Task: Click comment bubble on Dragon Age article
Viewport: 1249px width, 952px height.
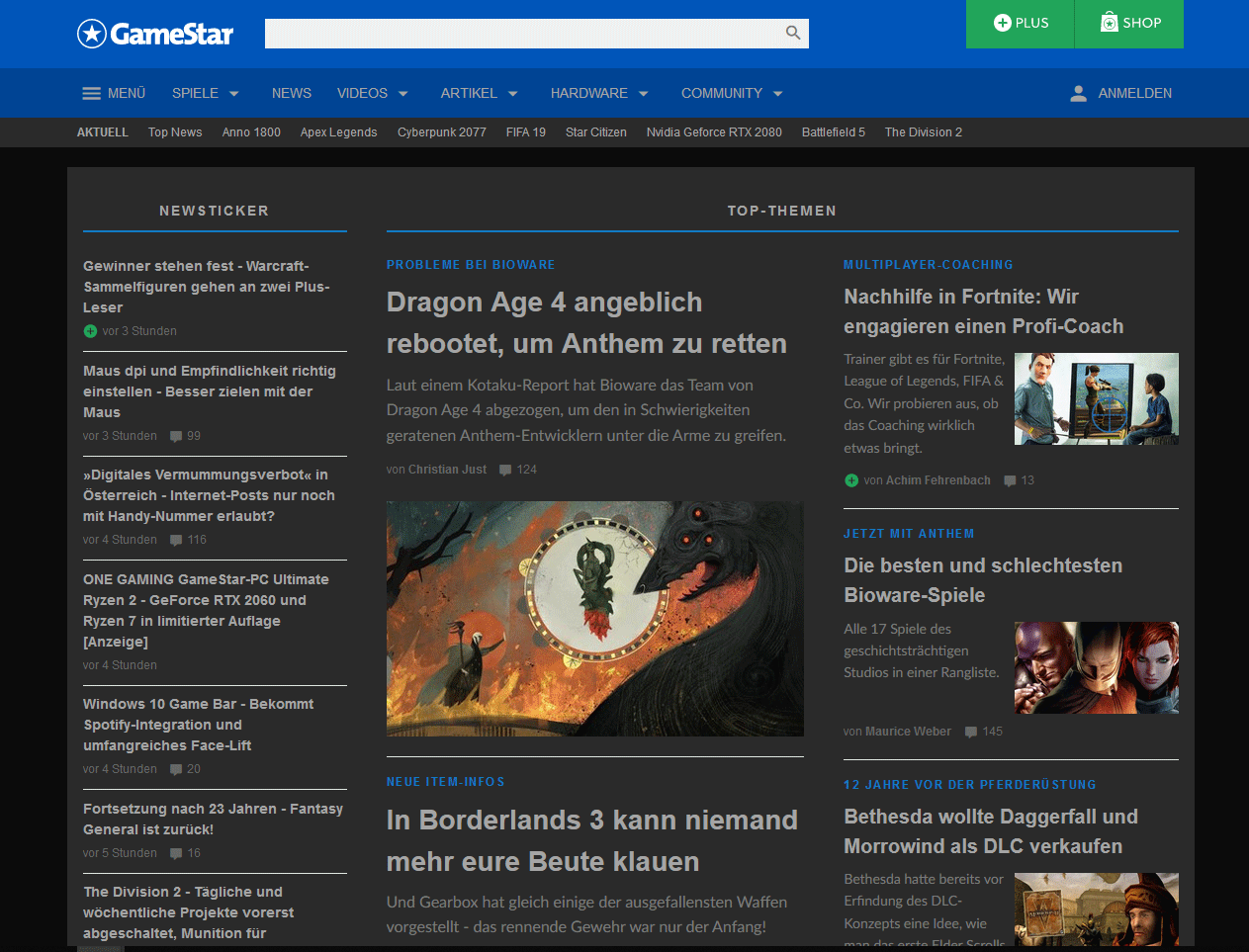Action: (505, 470)
